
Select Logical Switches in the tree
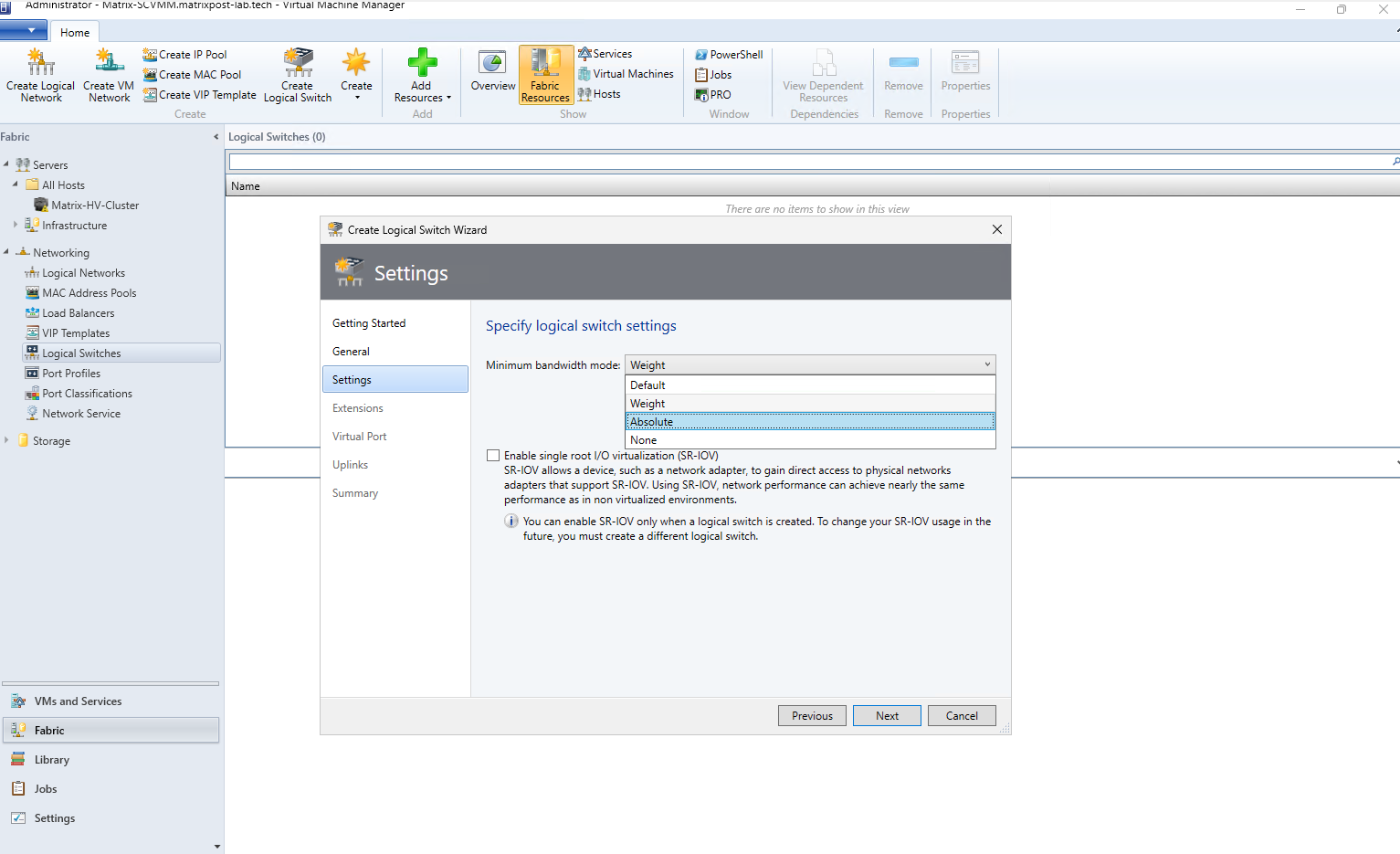pos(121,353)
